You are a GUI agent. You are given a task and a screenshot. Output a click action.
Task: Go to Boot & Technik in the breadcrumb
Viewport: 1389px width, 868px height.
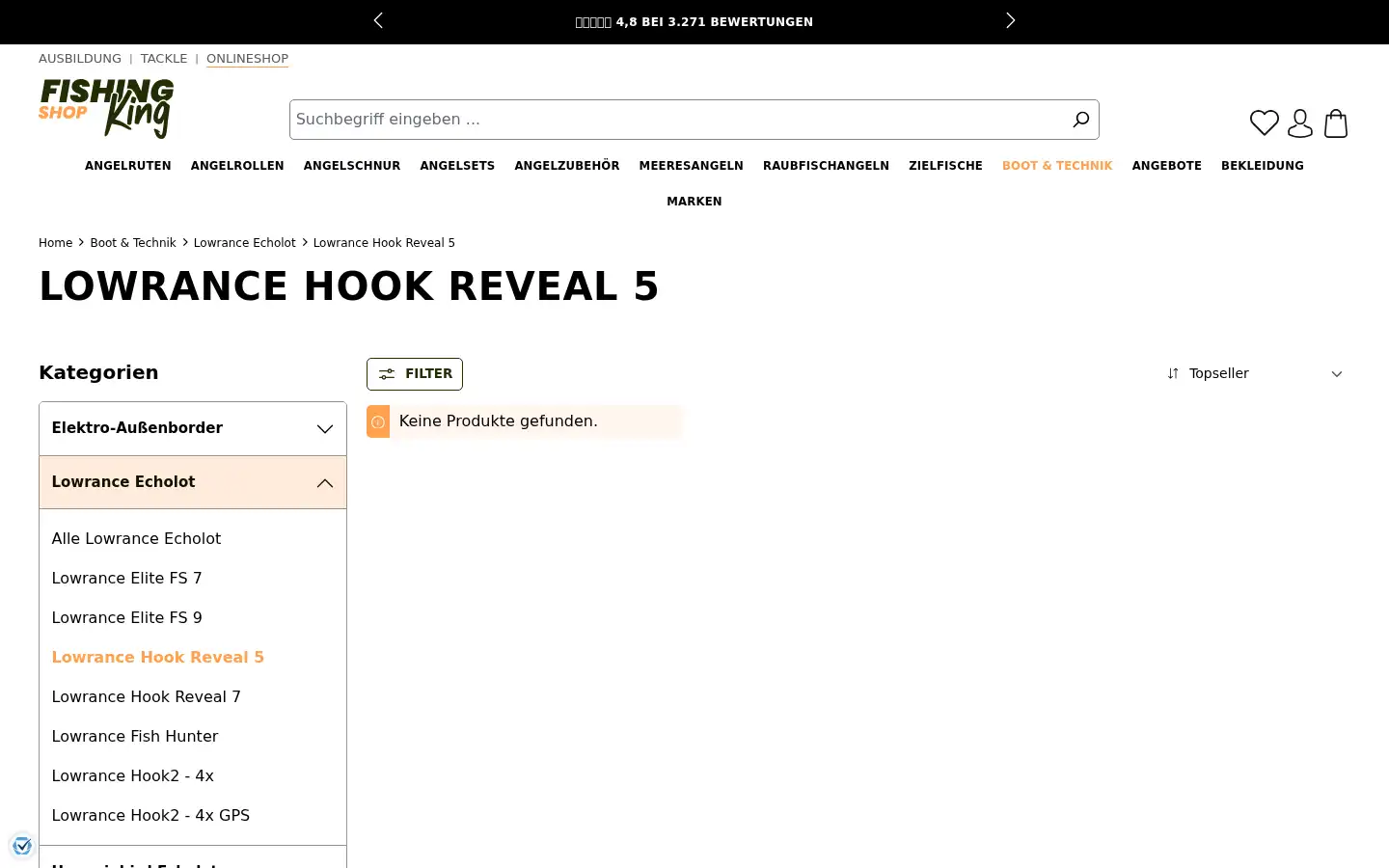click(x=133, y=243)
